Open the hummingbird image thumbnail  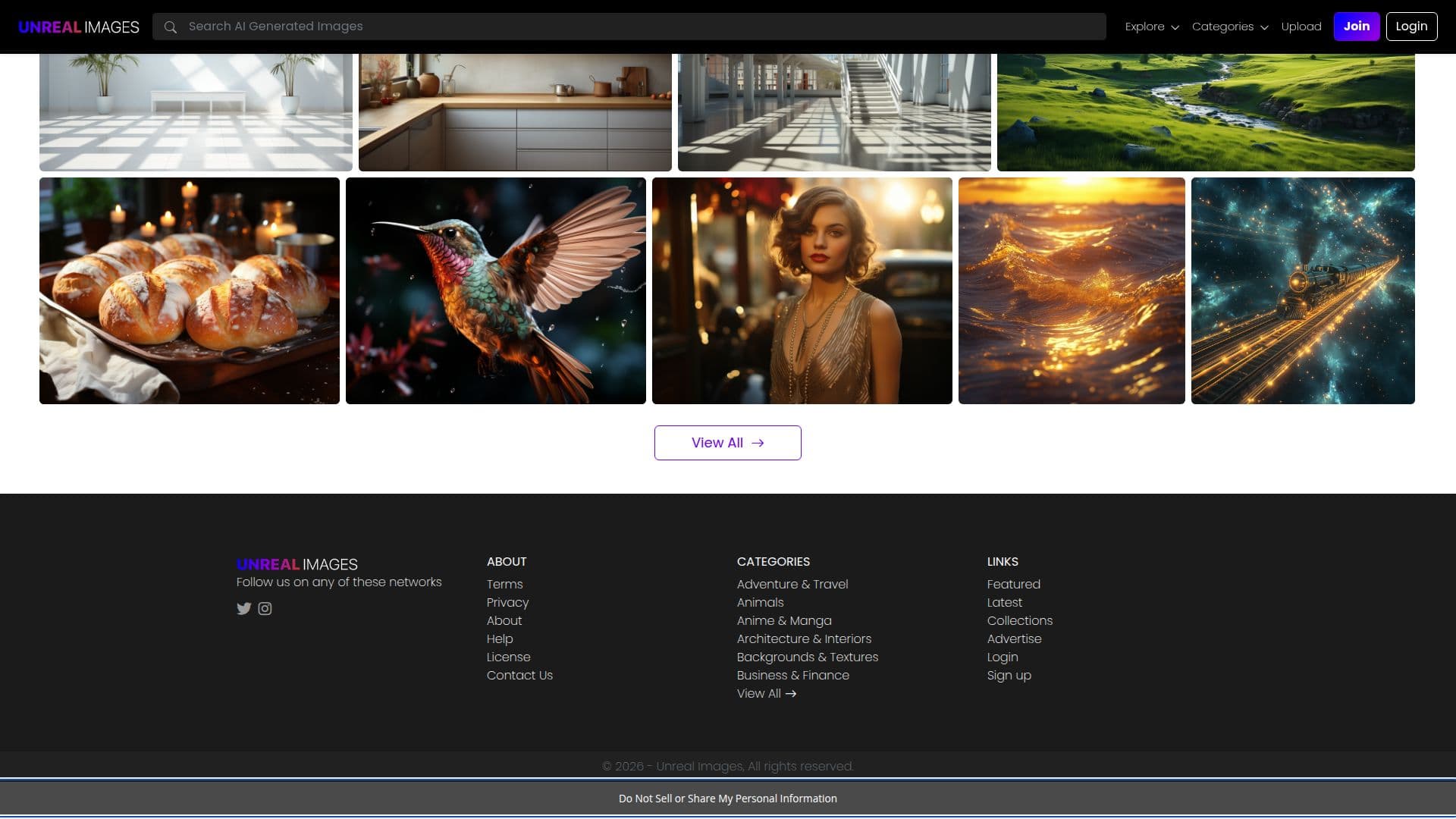coord(496,290)
